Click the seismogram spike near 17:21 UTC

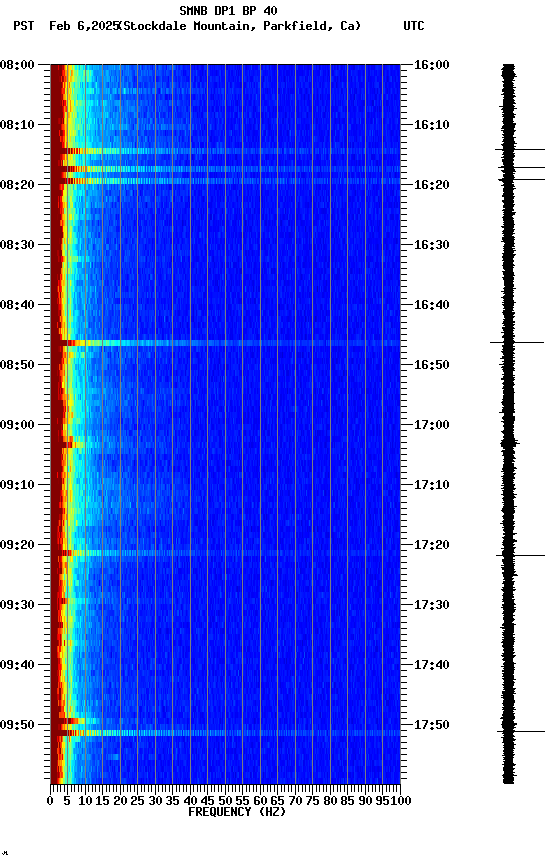click(x=520, y=555)
